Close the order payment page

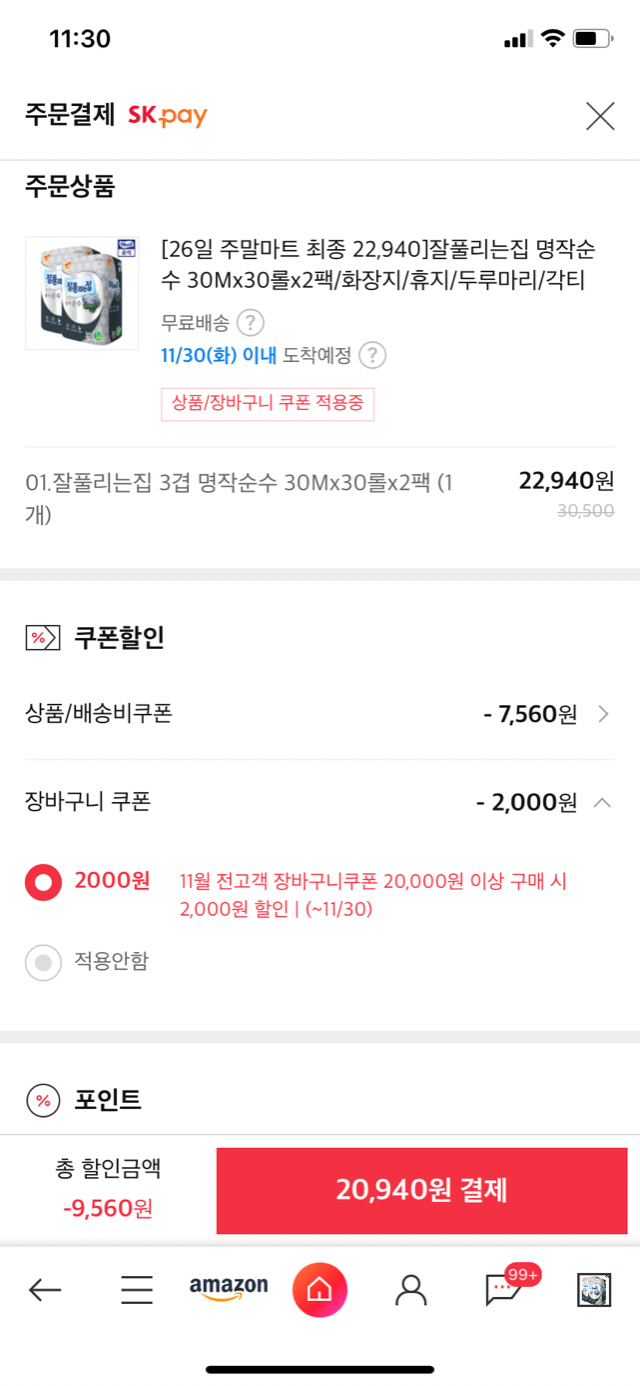click(600, 116)
